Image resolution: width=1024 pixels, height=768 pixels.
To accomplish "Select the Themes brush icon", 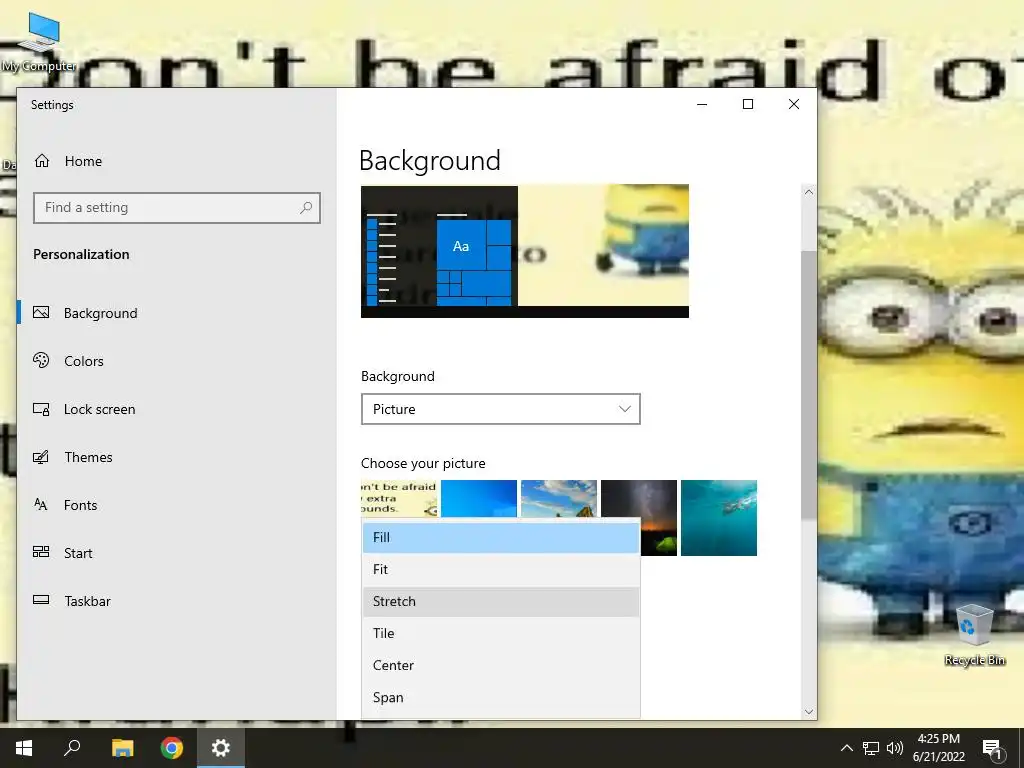I will (x=41, y=456).
